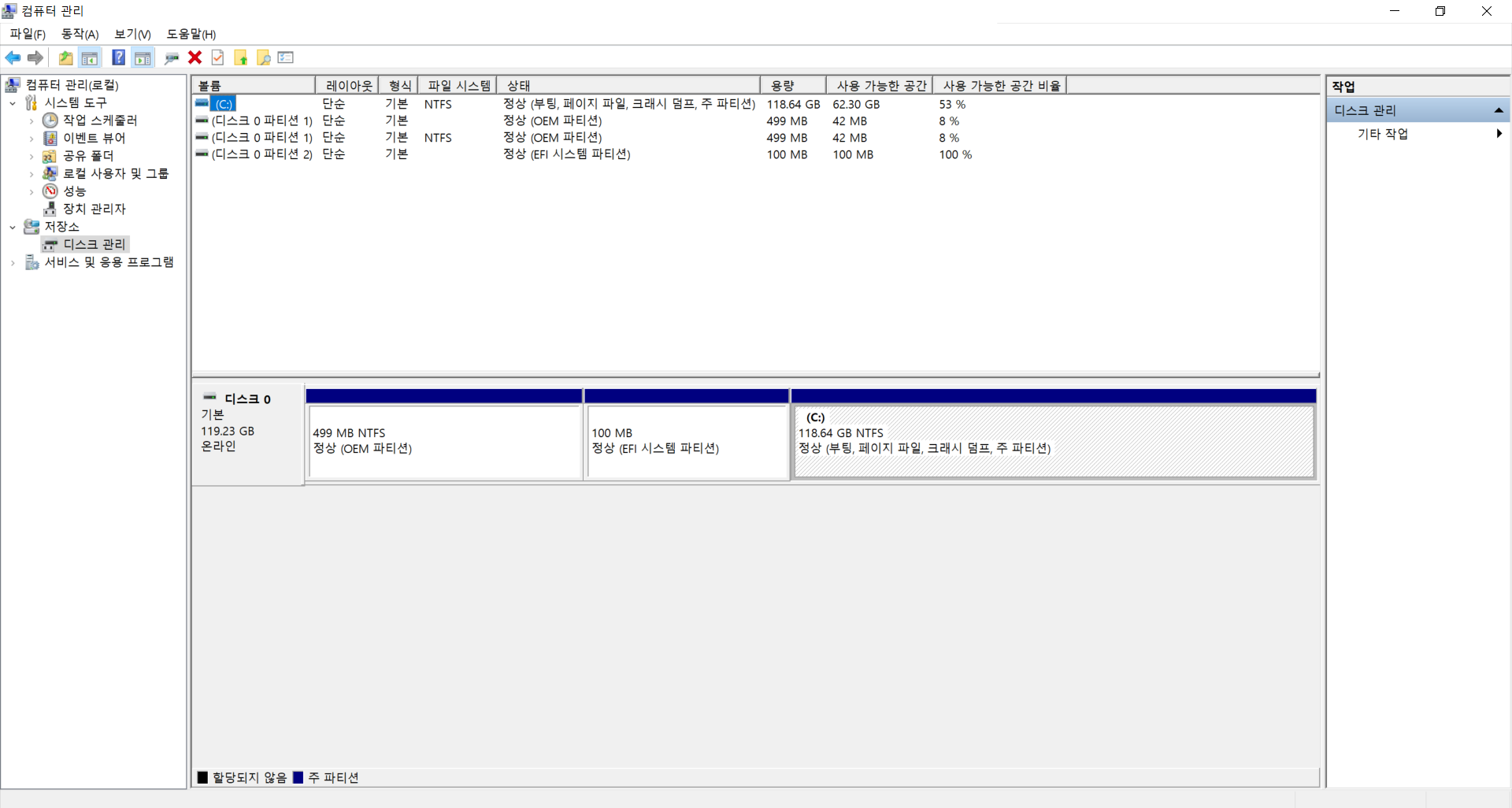
Task: Open the 보기(V) menu
Action: click(132, 34)
